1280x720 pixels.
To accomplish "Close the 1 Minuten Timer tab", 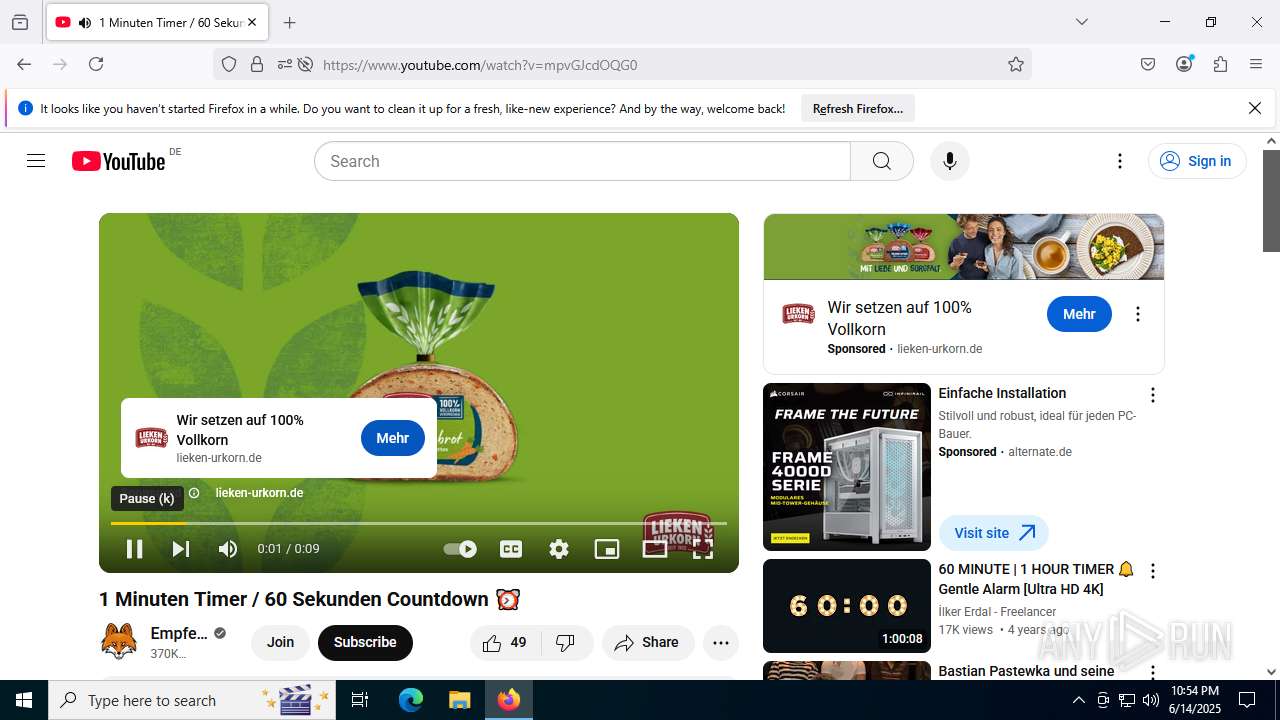I will pos(251,22).
